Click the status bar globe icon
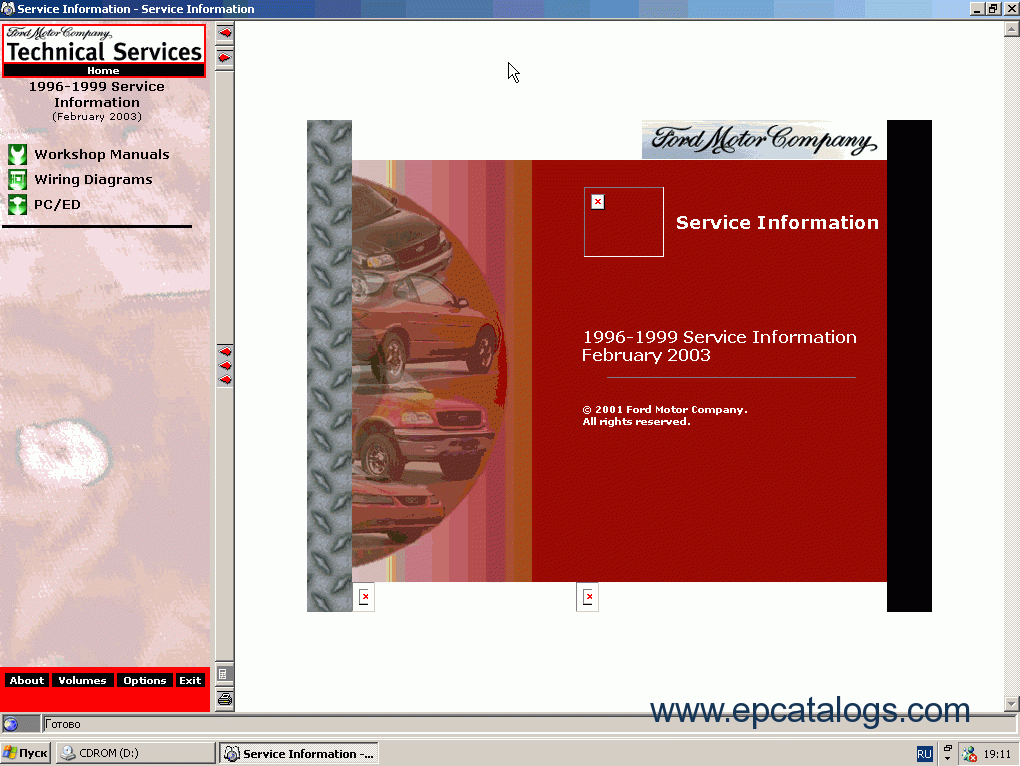The width and height of the screenshot is (1020, 766). (10, 724)
